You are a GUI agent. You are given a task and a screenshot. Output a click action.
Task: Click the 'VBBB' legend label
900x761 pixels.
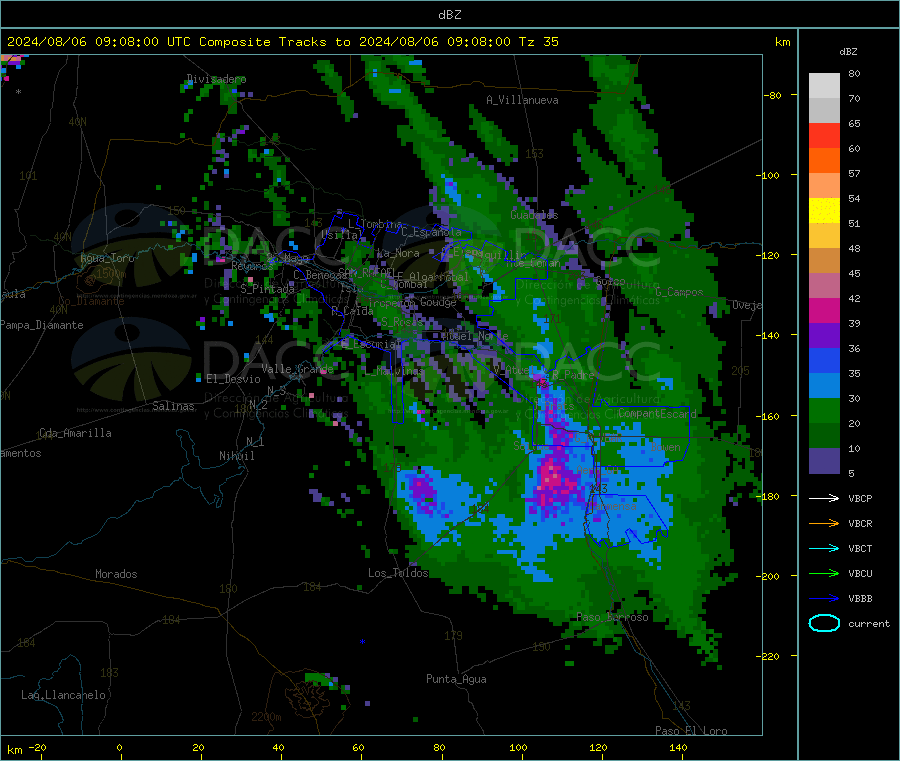tap(860, 598)
